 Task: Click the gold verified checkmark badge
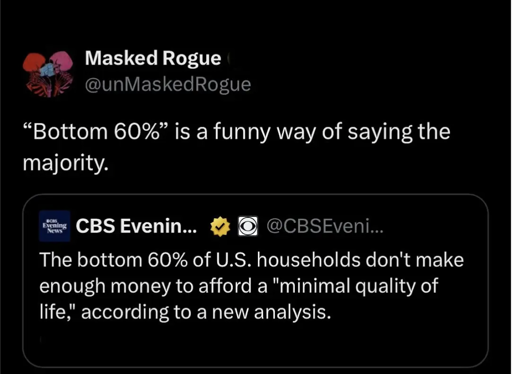click(x=220, y=226)
